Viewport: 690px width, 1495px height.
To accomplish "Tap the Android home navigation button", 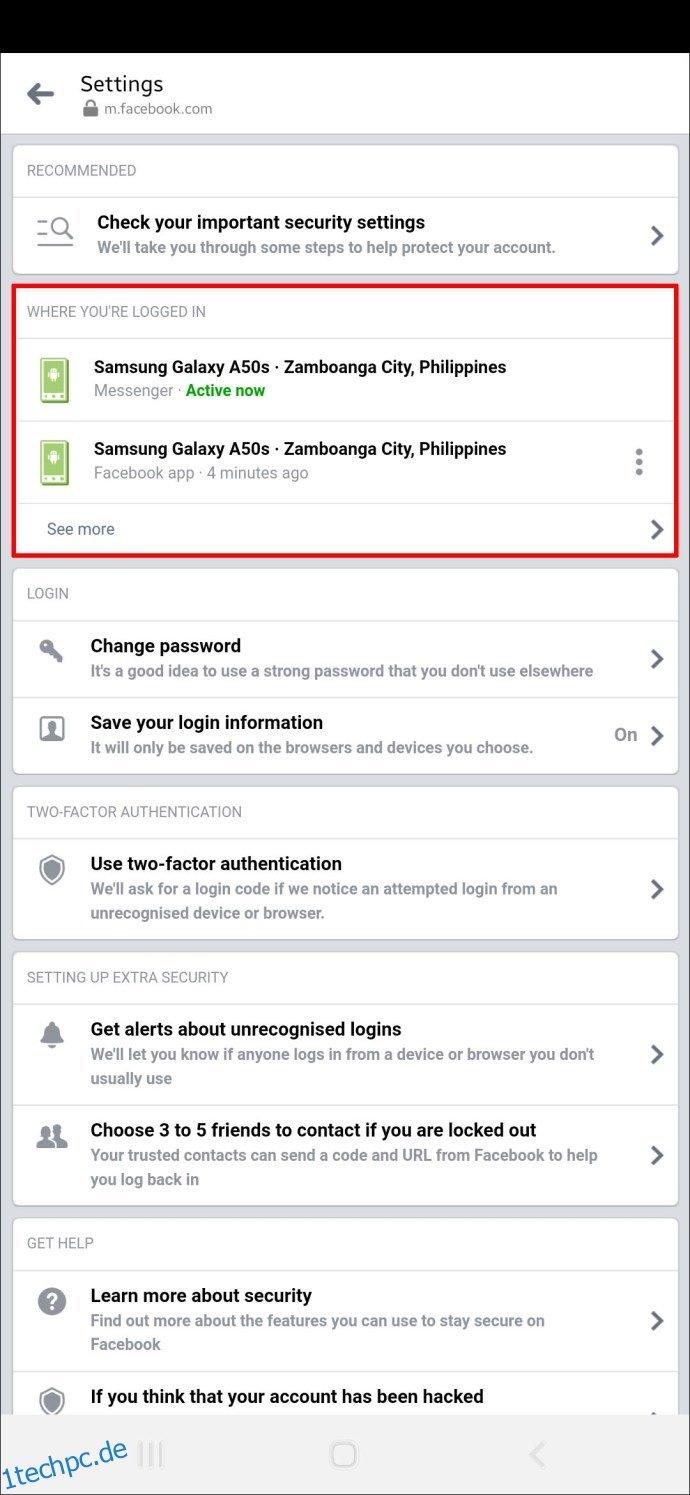I will (343, 1454).
